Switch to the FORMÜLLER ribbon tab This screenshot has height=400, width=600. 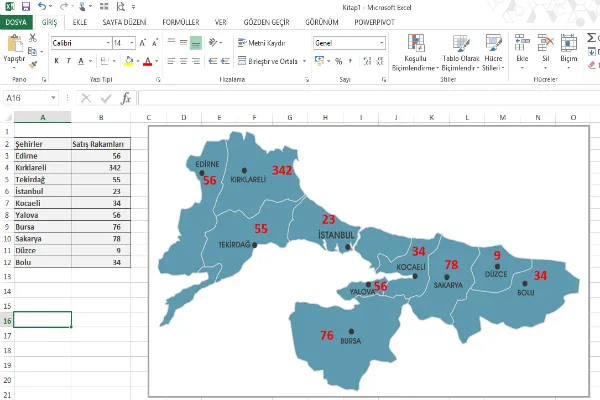click(180, 21)
